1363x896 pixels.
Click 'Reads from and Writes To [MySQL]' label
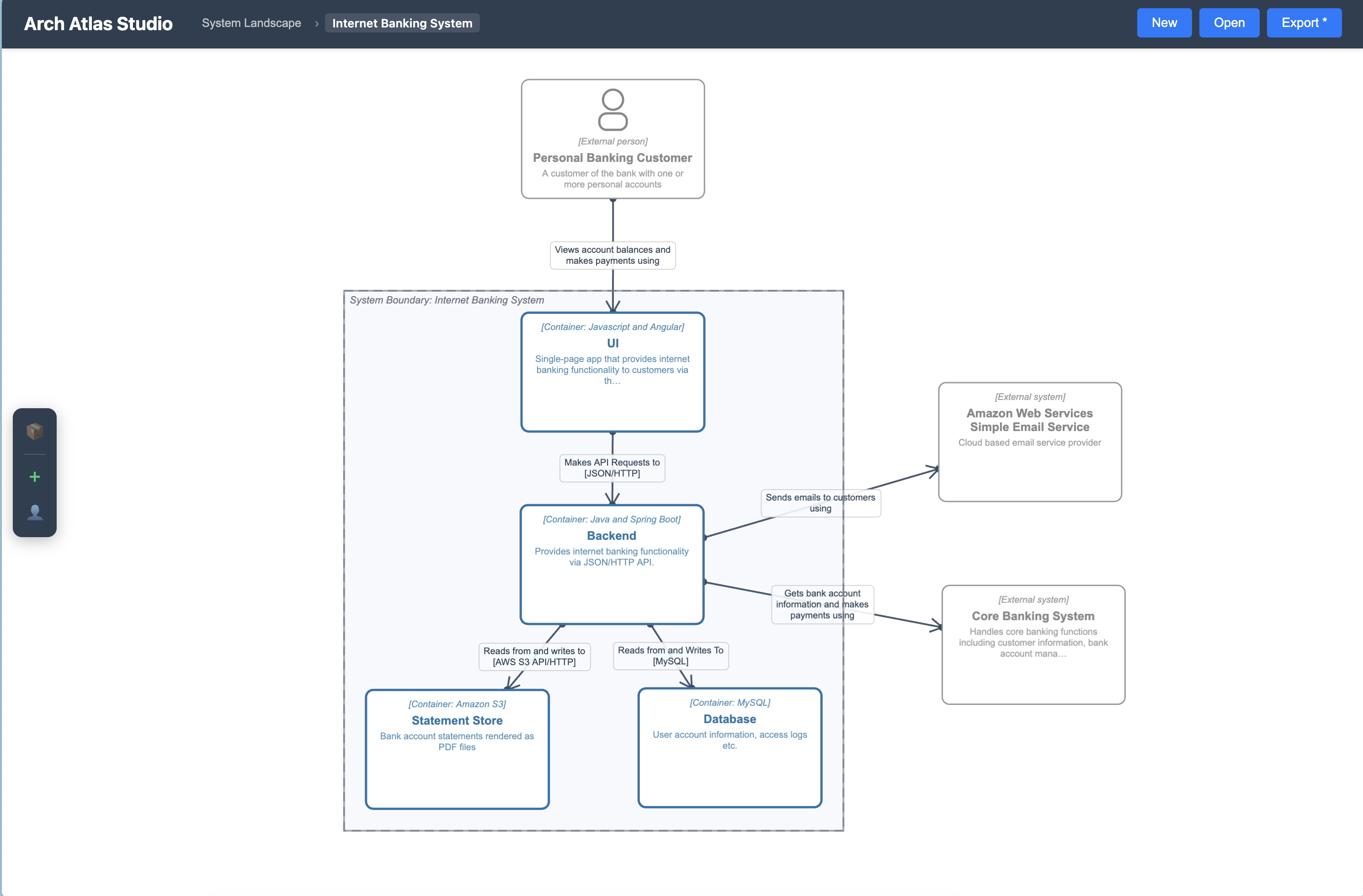[x=671, y=656]
